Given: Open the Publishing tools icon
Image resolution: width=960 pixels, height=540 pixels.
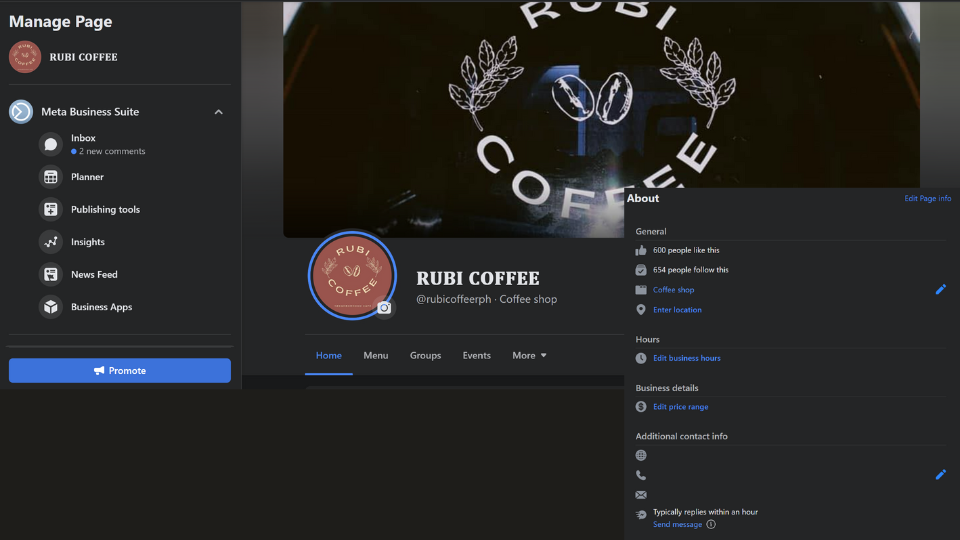Looking at the screenshot, I should (x=51, y=209).
